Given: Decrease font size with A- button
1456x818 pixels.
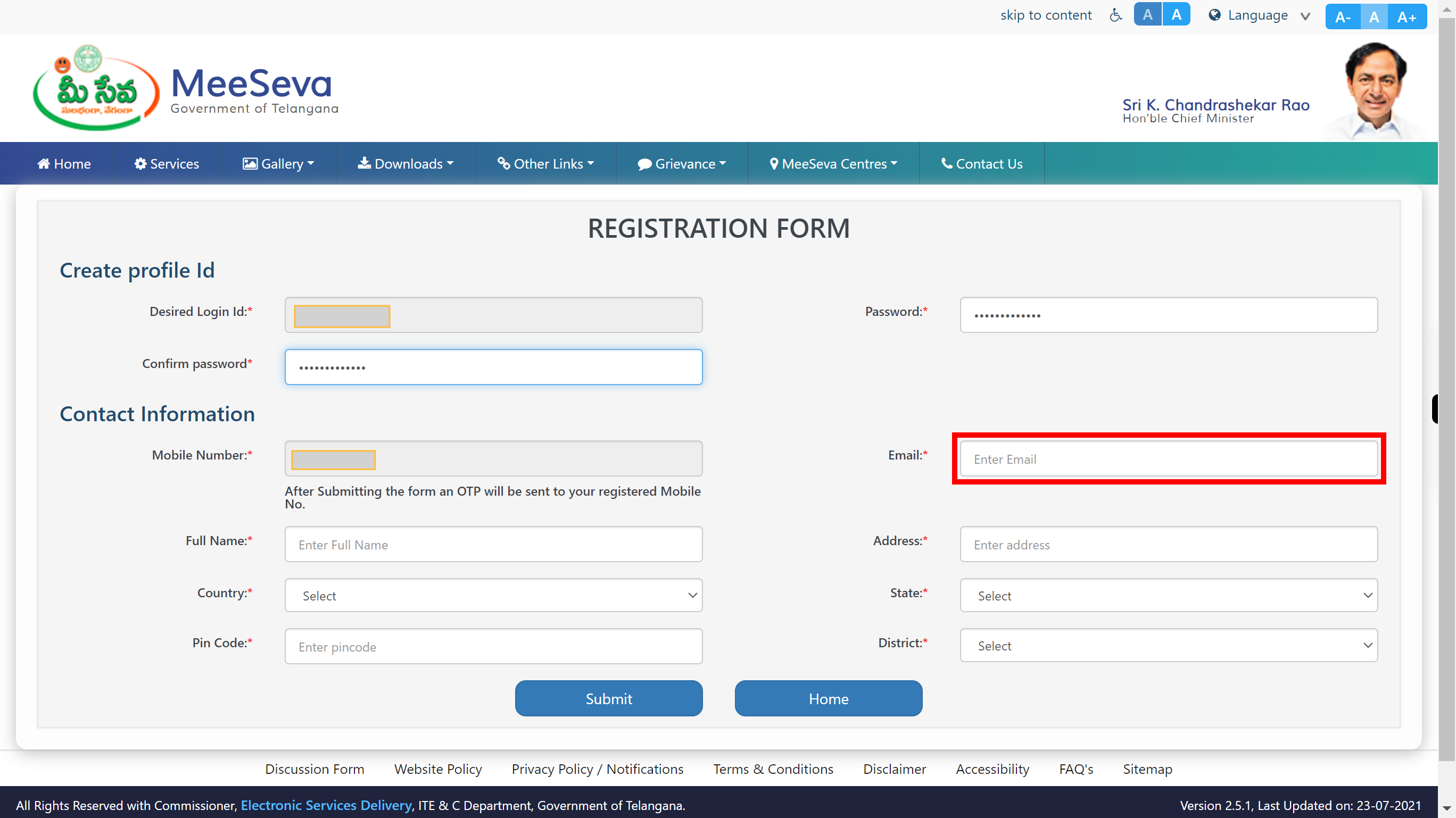Looking at the screenshot, I should coord(1343,17).
